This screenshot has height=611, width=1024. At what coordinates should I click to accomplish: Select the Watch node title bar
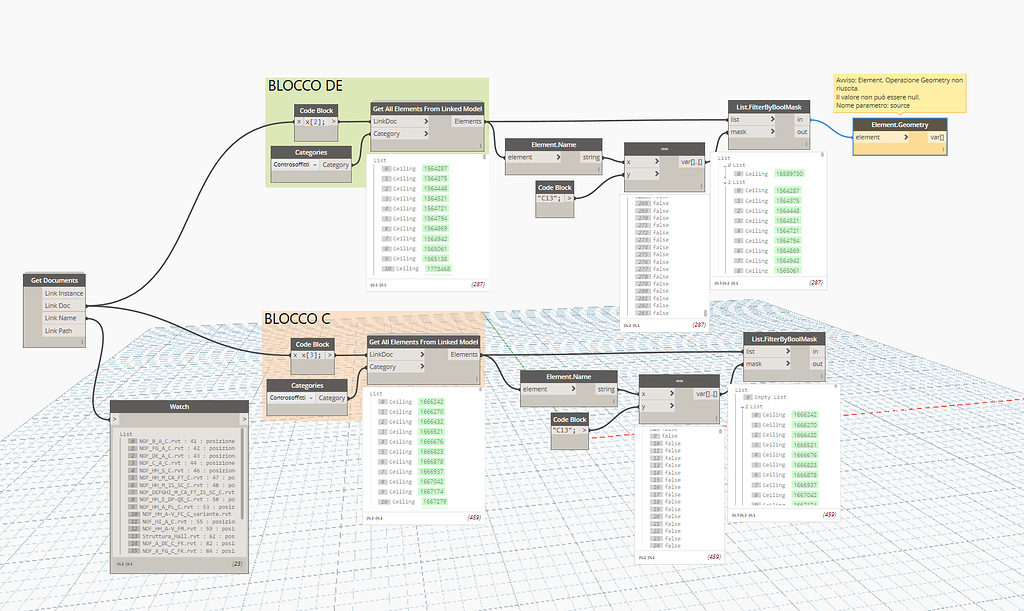(x=178, y=407)
